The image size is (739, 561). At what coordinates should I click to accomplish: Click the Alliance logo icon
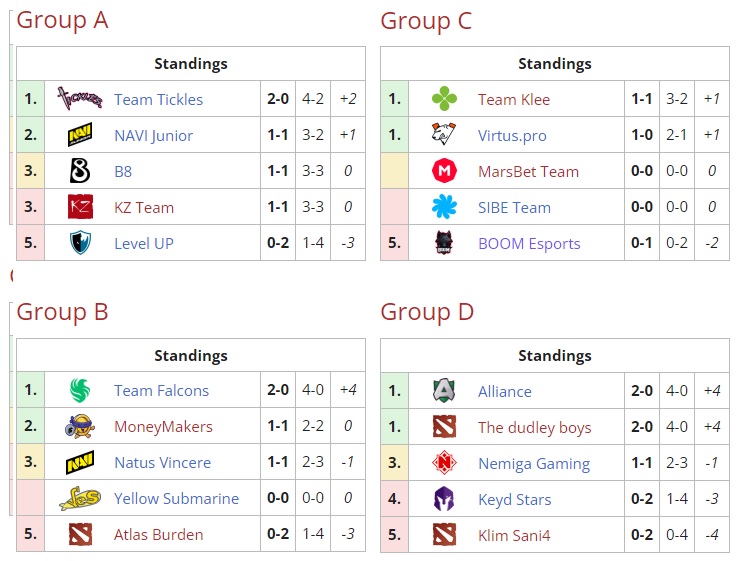[444, 390]
